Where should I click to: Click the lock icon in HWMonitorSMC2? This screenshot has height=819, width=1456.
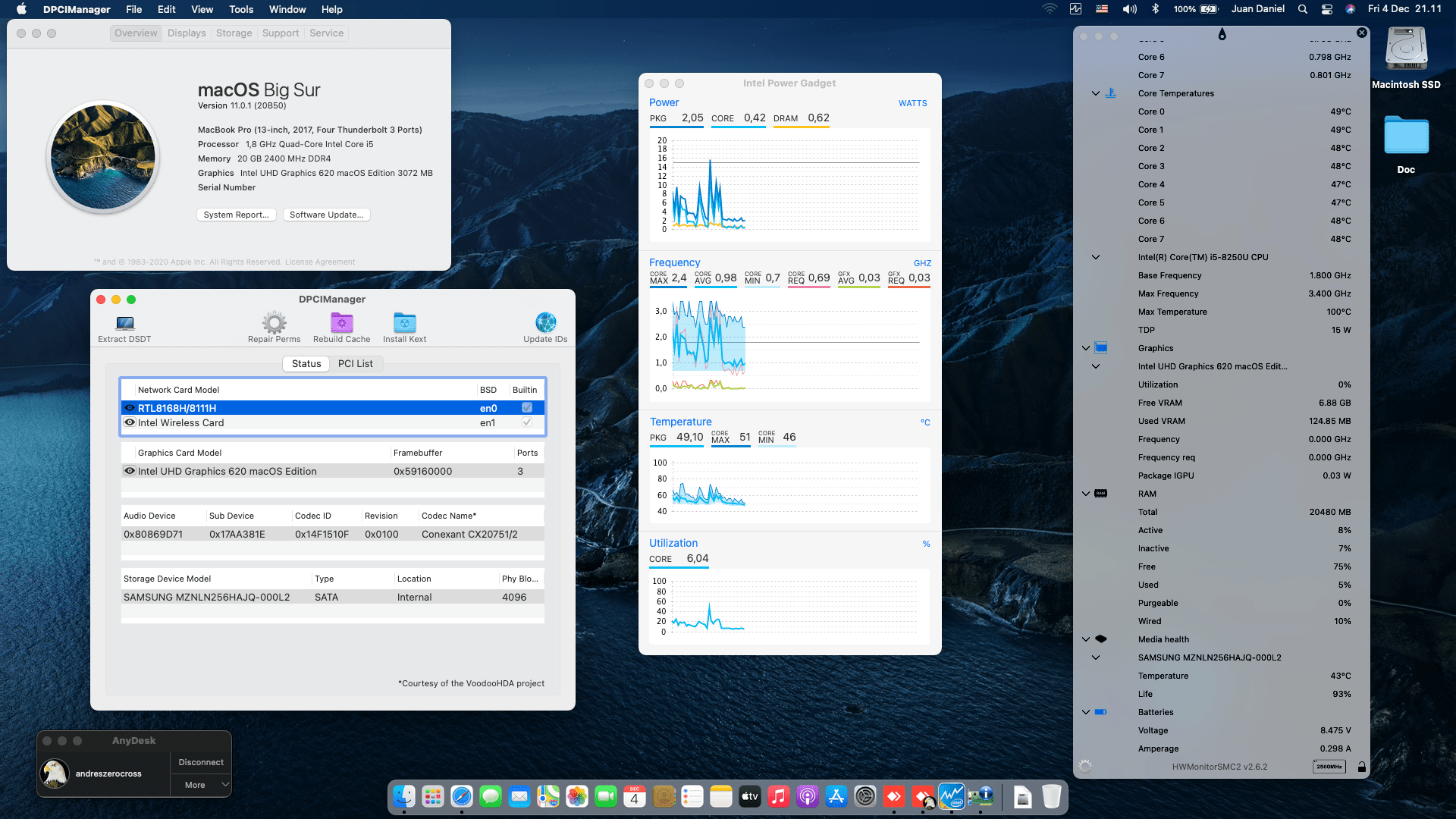pos(1363,767)
